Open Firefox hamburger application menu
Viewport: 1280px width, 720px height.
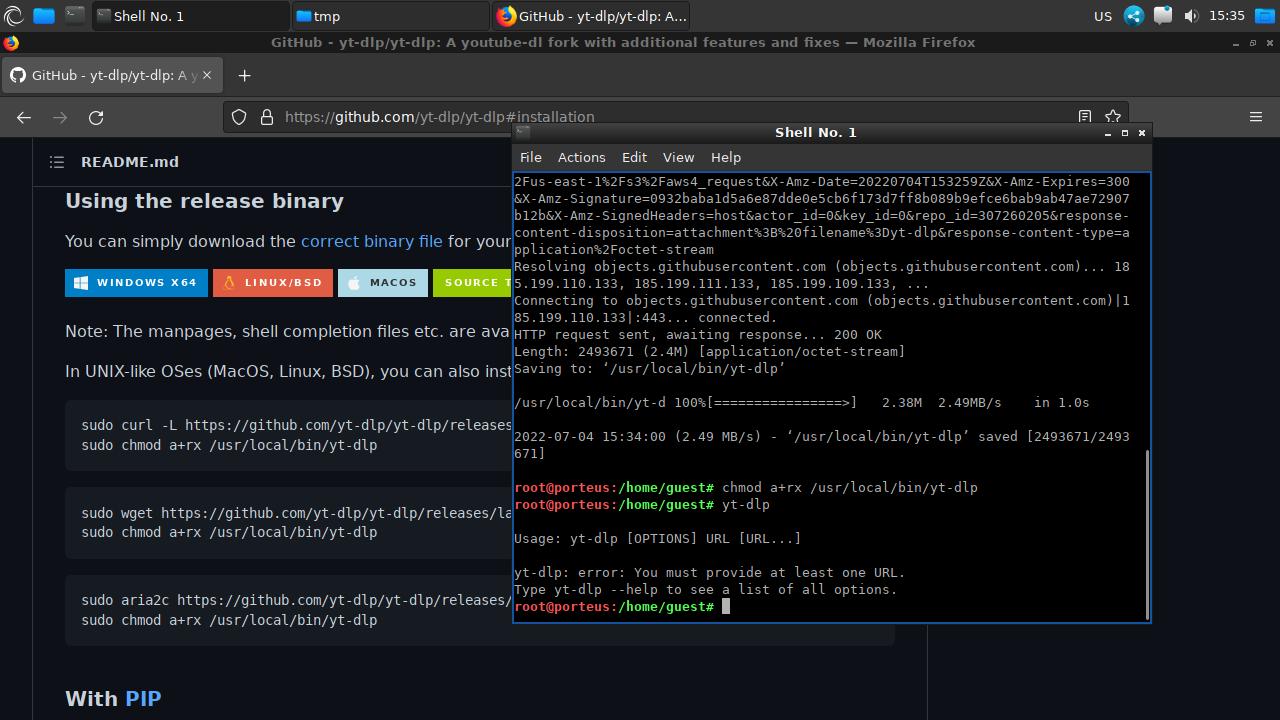point(1256,117)
